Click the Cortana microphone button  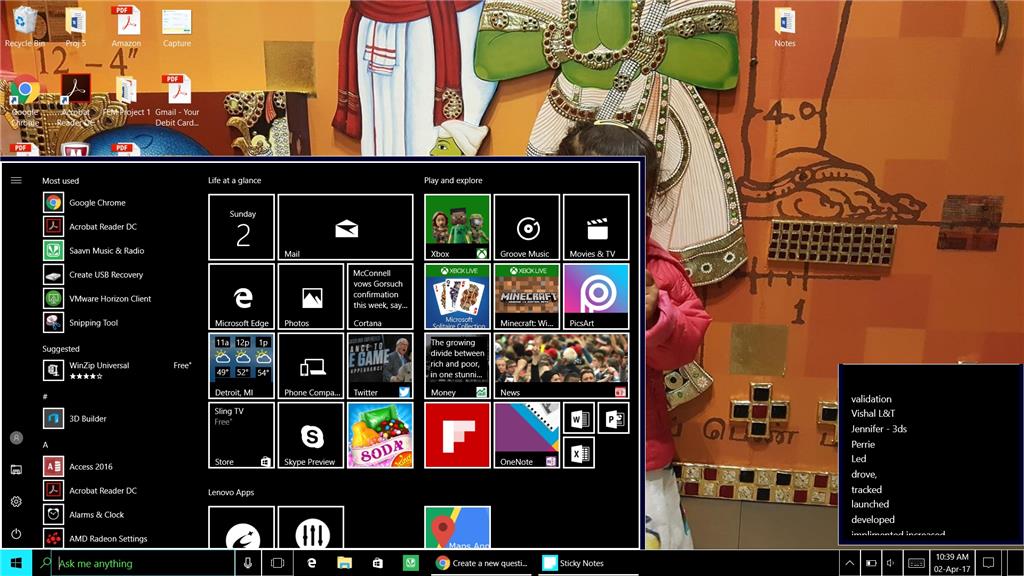pyautogui.click(x=248, y=563)
